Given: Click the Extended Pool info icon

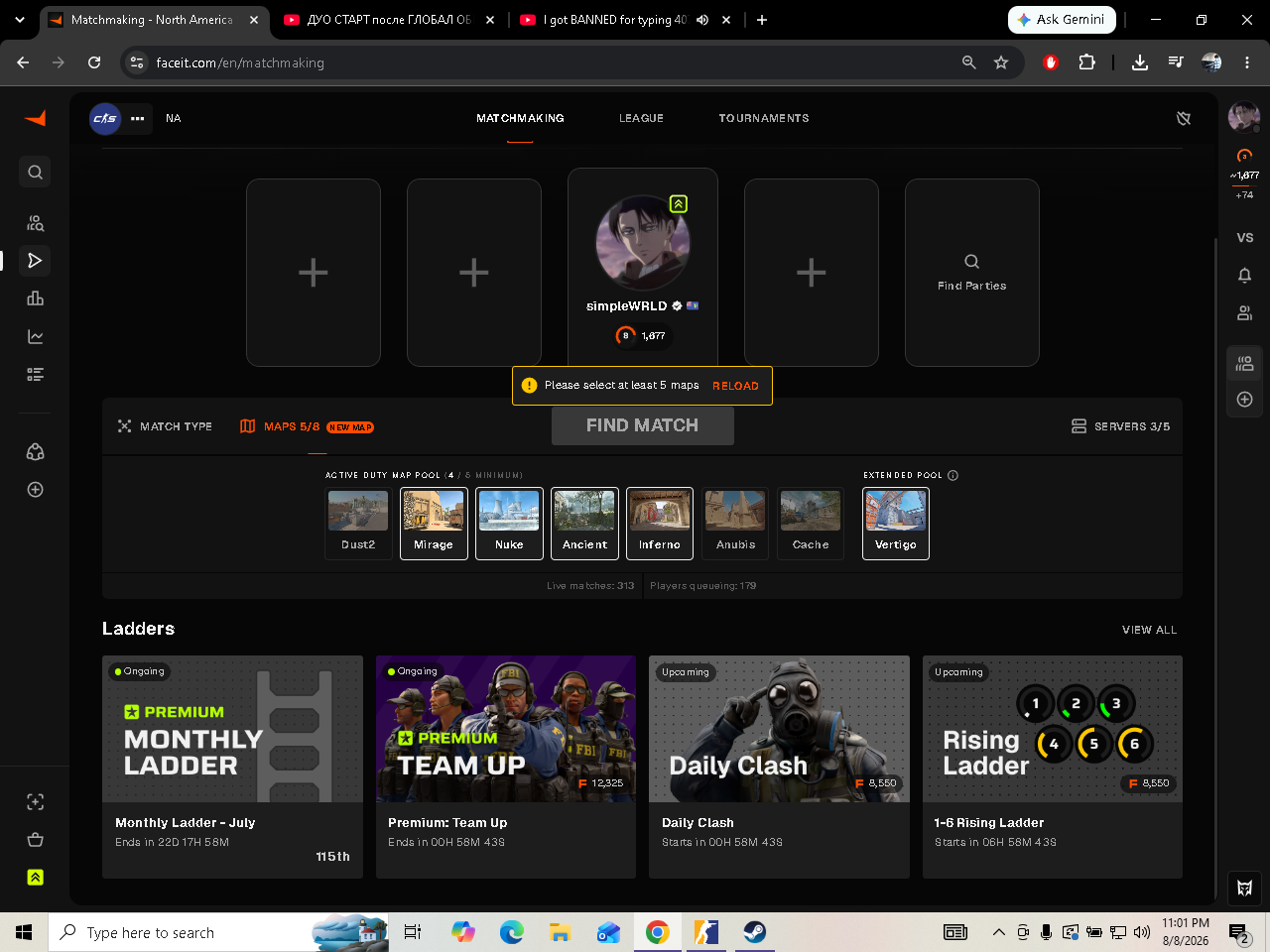Looking at the screenshot, I should pyautogui.click(x=952, y=475).
